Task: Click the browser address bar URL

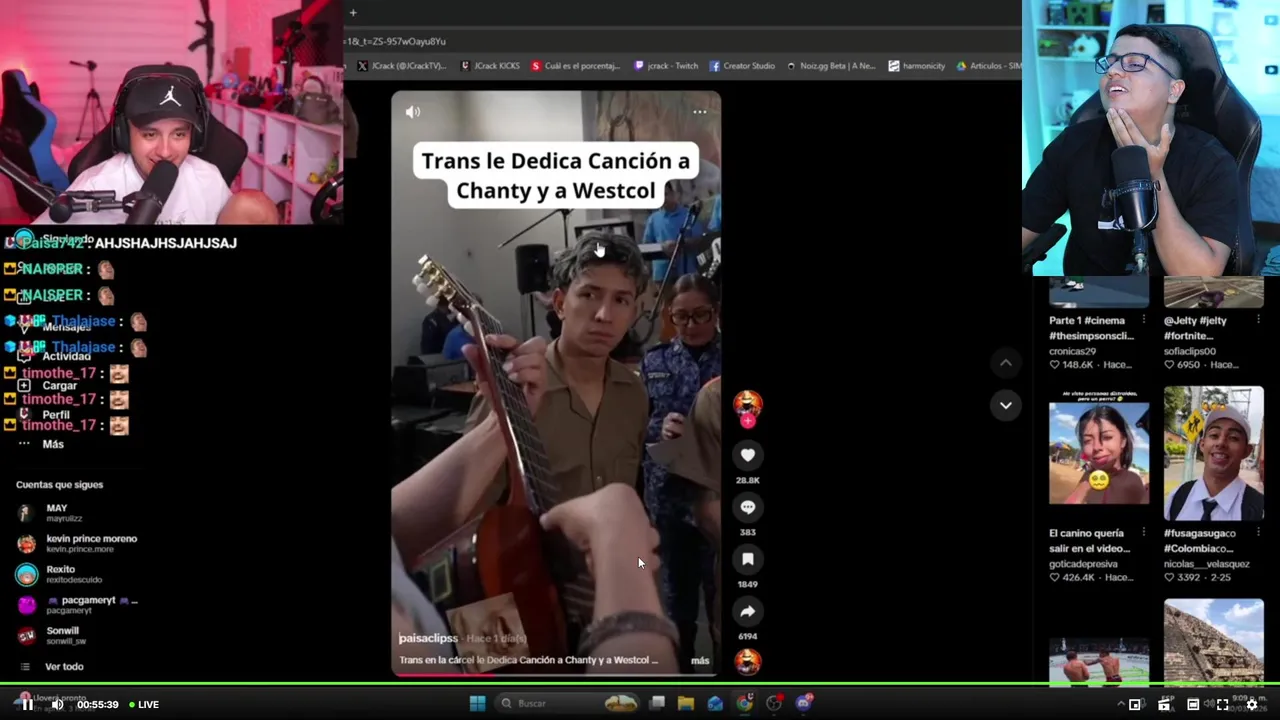Action: pyautogui.click(x=396, y=41)
